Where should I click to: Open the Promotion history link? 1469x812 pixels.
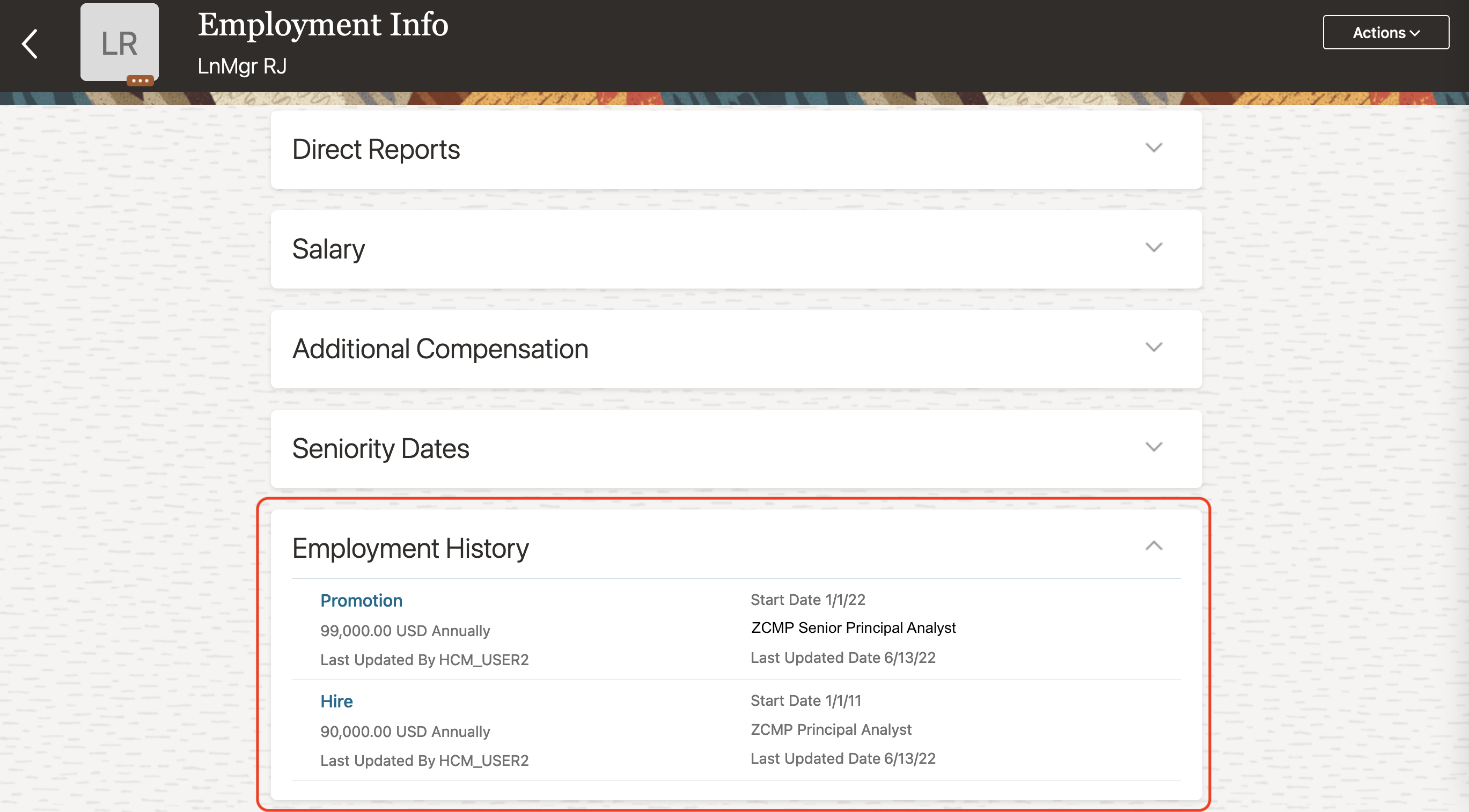click(x=361, y=601)
